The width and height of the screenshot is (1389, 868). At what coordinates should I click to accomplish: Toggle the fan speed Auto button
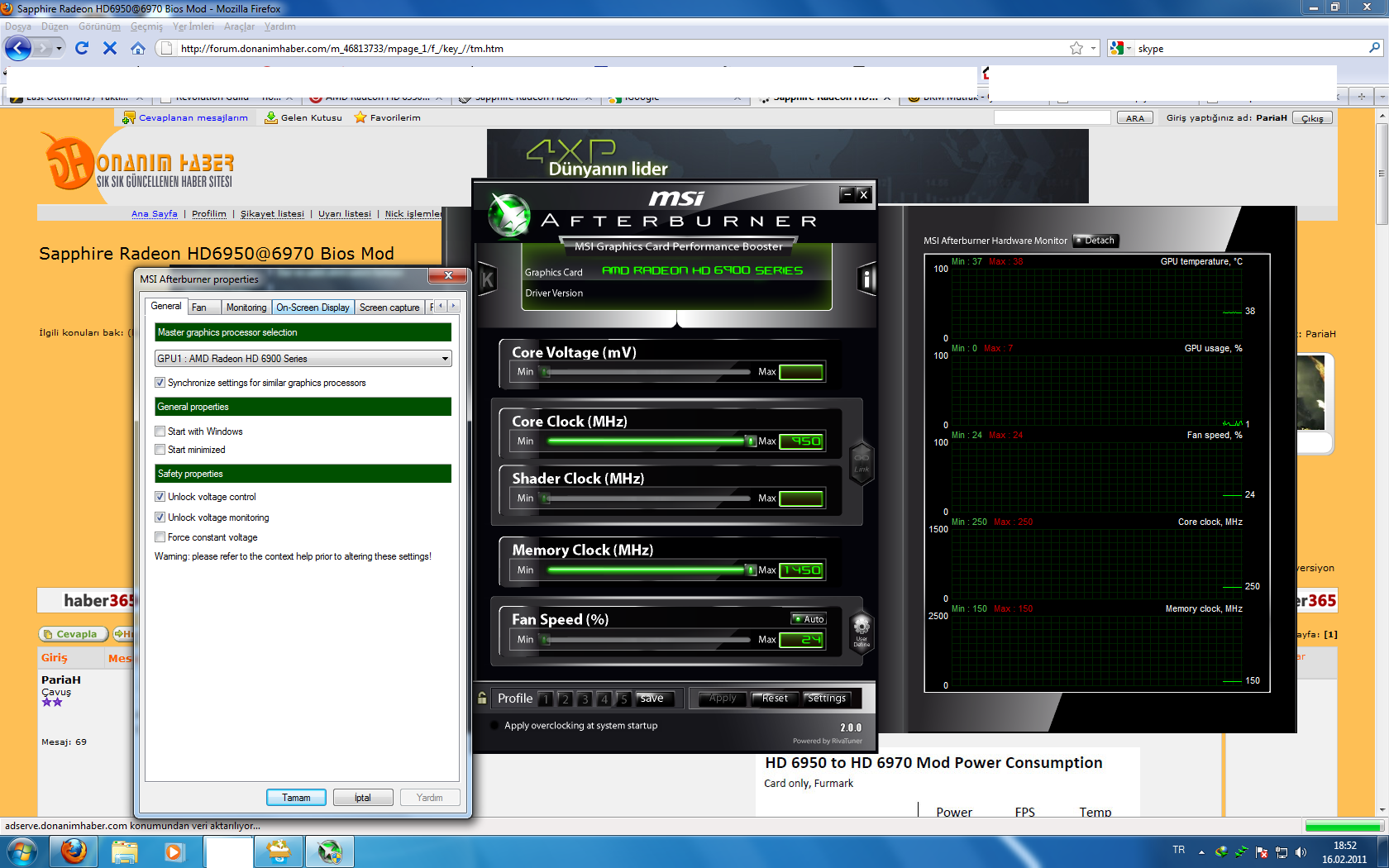[809, 618]
